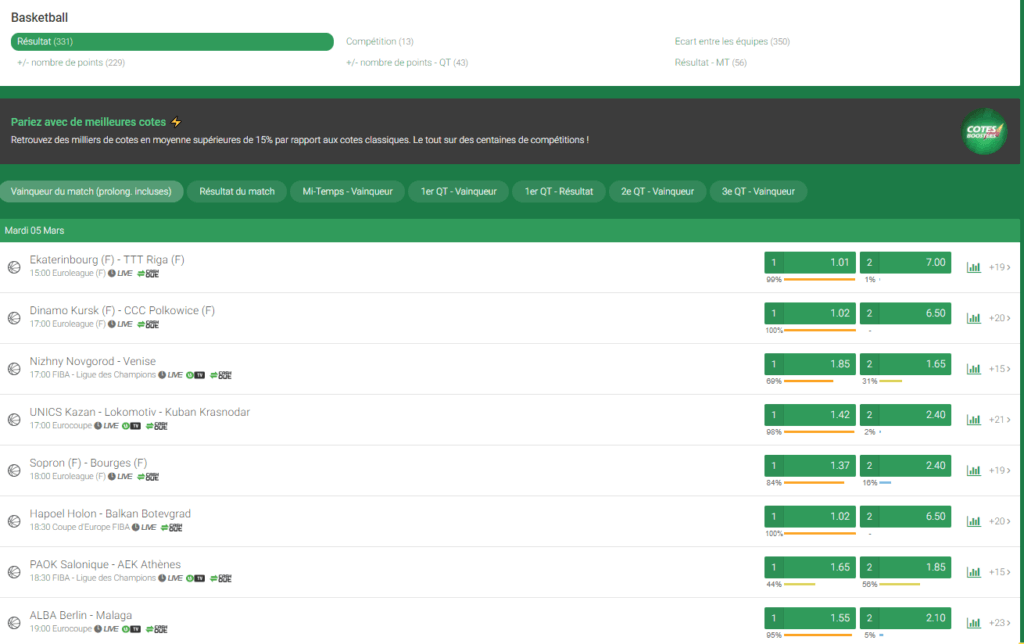This screenshot has height=644, width=1024.
Task: Expand +20 more bets for Hapoel Holon match
Action: (999, 521)
